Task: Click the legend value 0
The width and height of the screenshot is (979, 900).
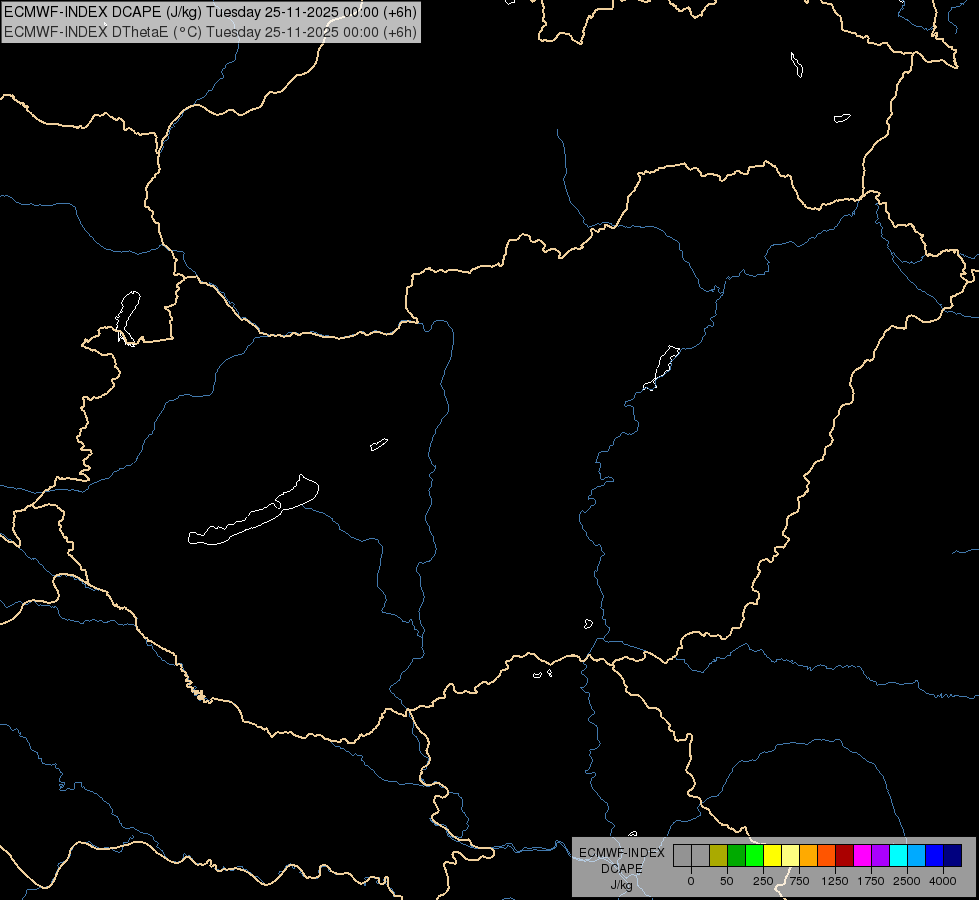Action: [691, 881]
